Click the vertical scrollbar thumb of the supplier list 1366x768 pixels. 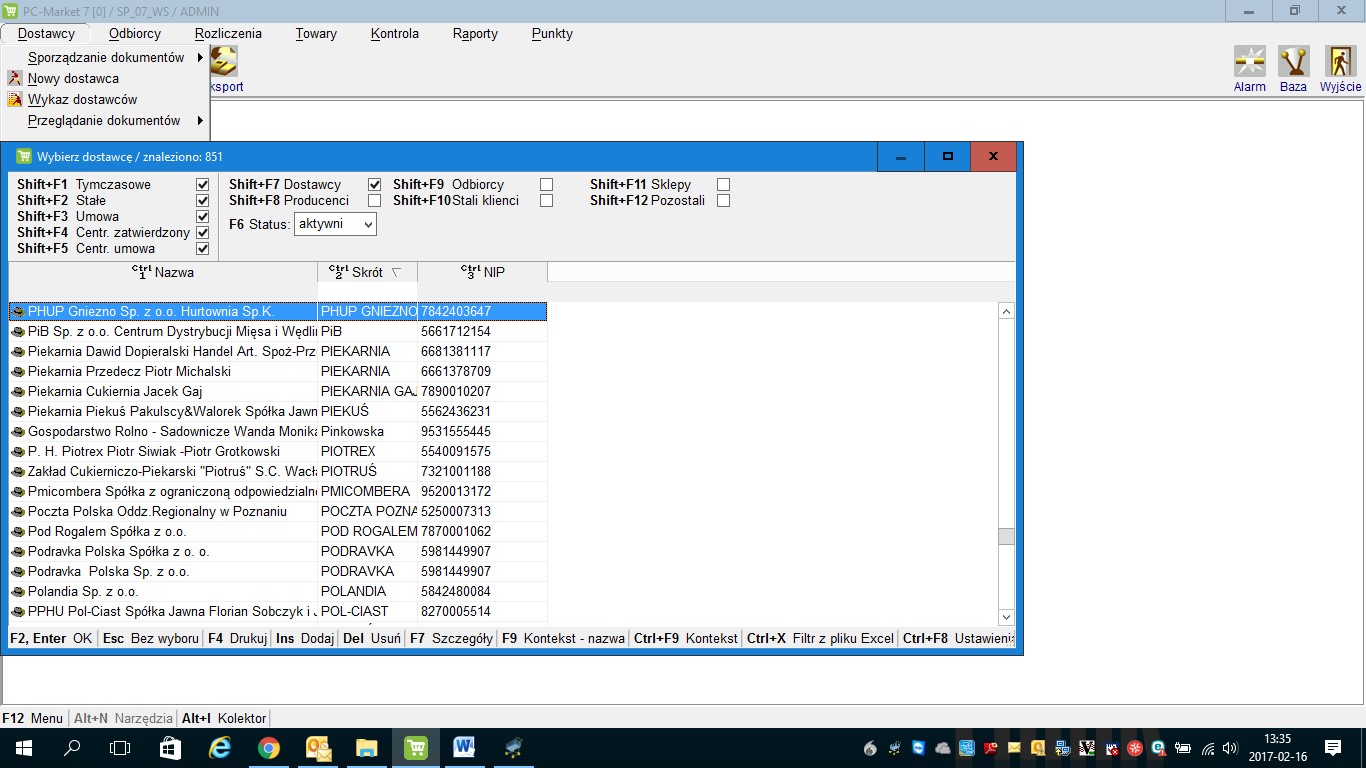point(1006,536)
